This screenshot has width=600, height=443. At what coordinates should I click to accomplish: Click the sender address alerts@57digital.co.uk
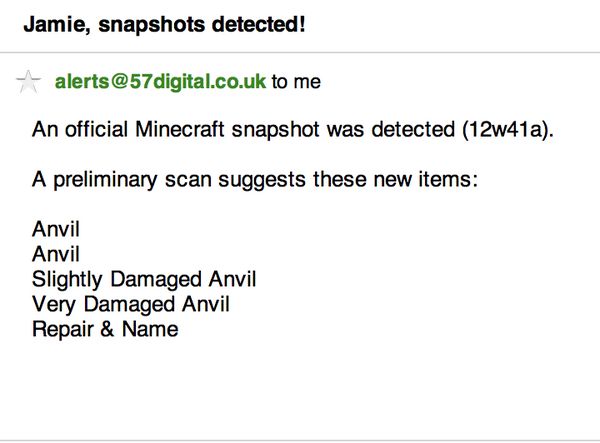[160, 82]
